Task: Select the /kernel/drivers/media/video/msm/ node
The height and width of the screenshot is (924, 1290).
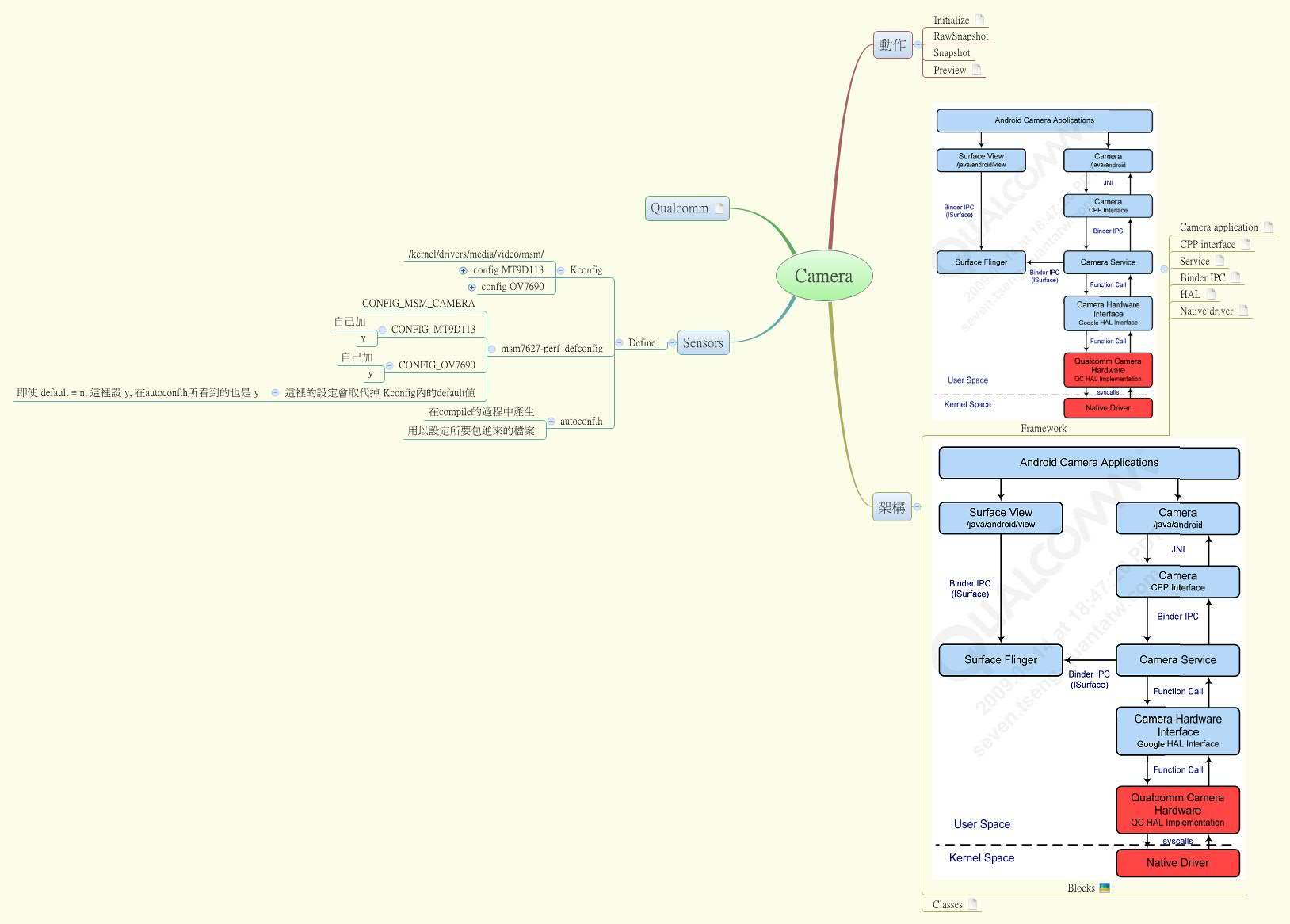Action: [x=476, y=254]
